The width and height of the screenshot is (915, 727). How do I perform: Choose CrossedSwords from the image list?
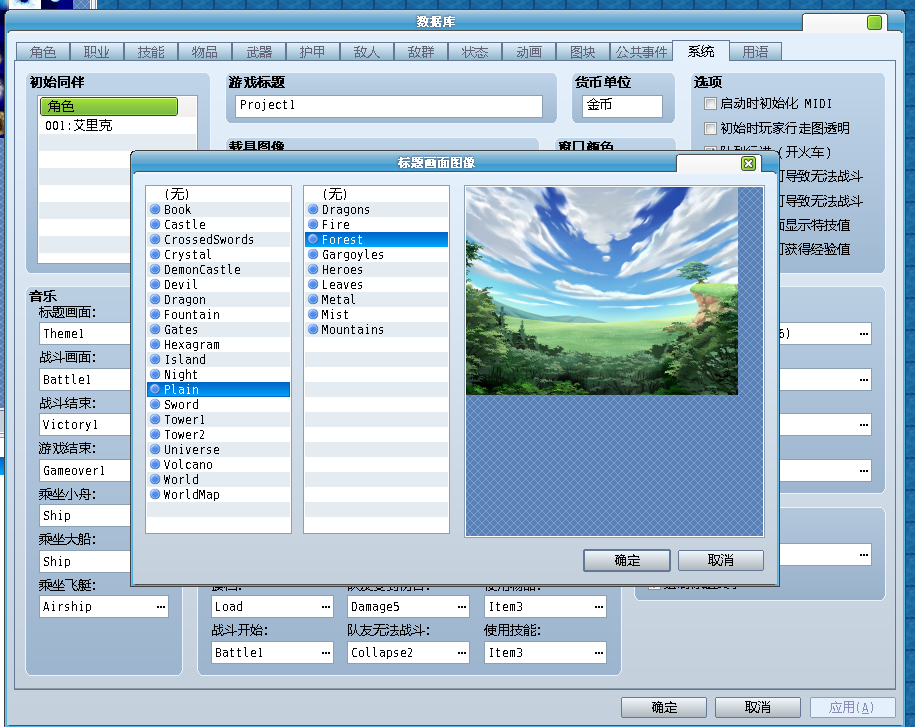tap(218, 240)
